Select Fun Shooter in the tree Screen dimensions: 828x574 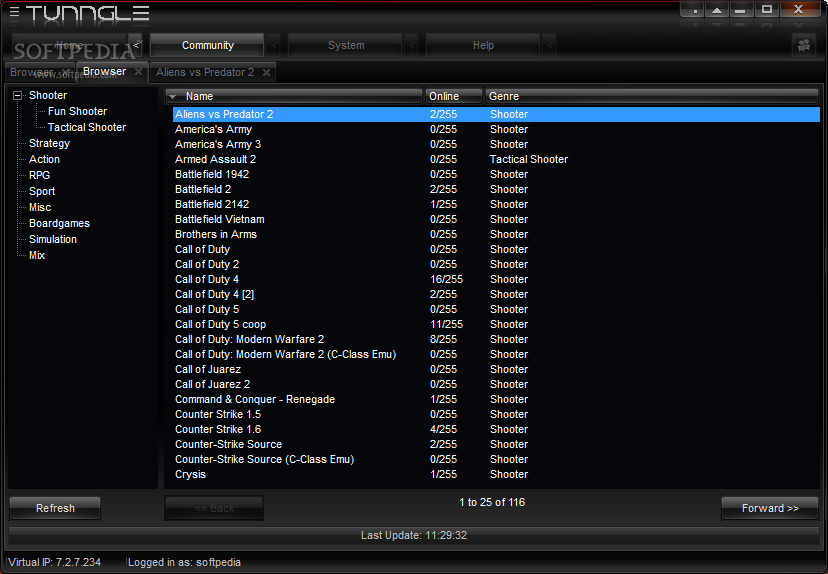(77, 111)
